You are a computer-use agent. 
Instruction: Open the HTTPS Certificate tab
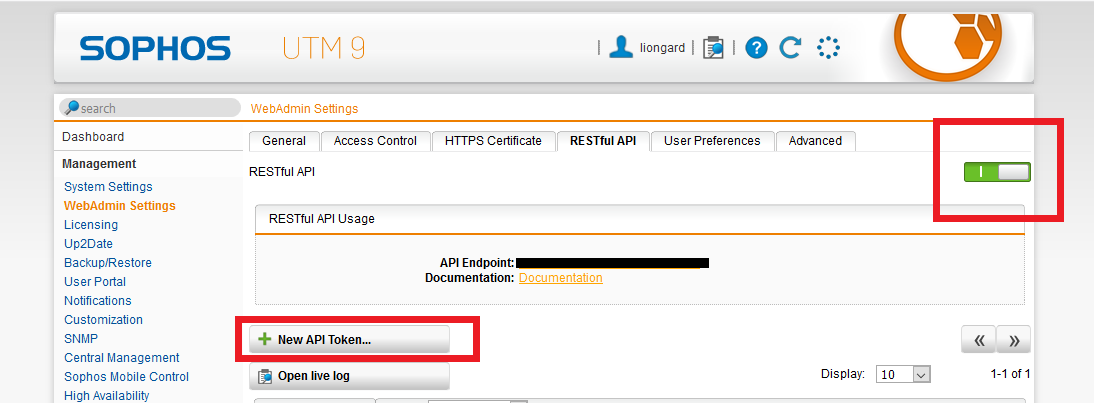(493, 141)
